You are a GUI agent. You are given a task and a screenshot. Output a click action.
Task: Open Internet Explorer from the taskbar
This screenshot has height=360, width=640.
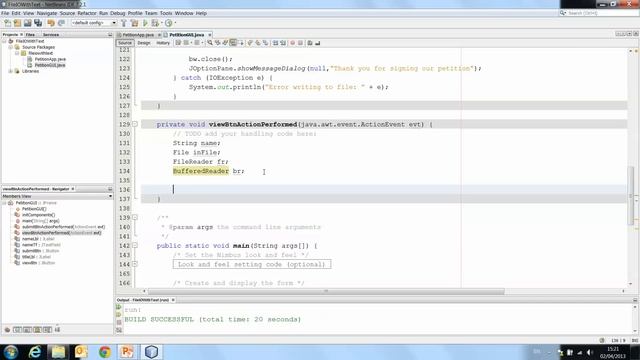pos(35,352)
